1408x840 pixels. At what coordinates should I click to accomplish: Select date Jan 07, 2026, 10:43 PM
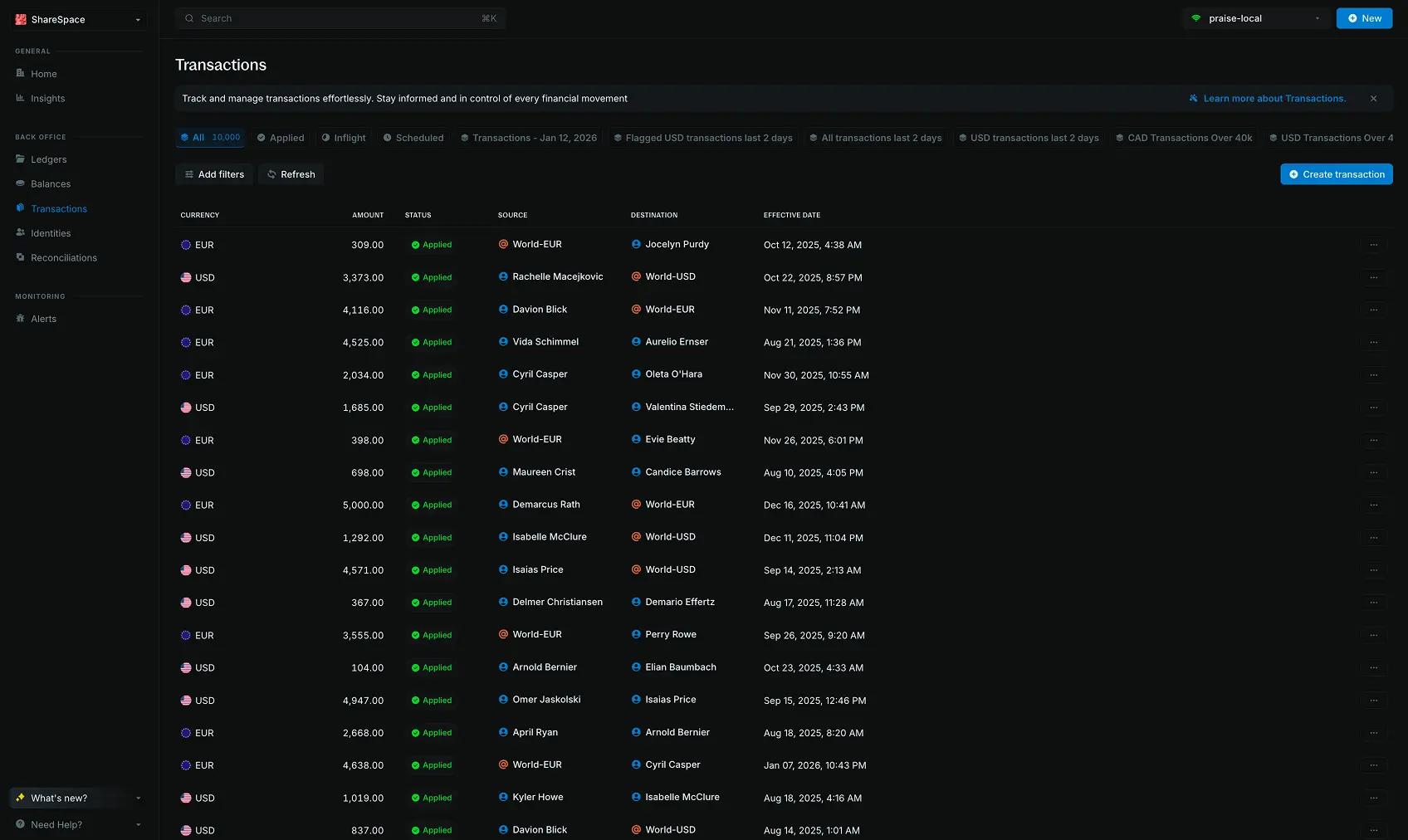pyautogui.click(x=814, y=765)
